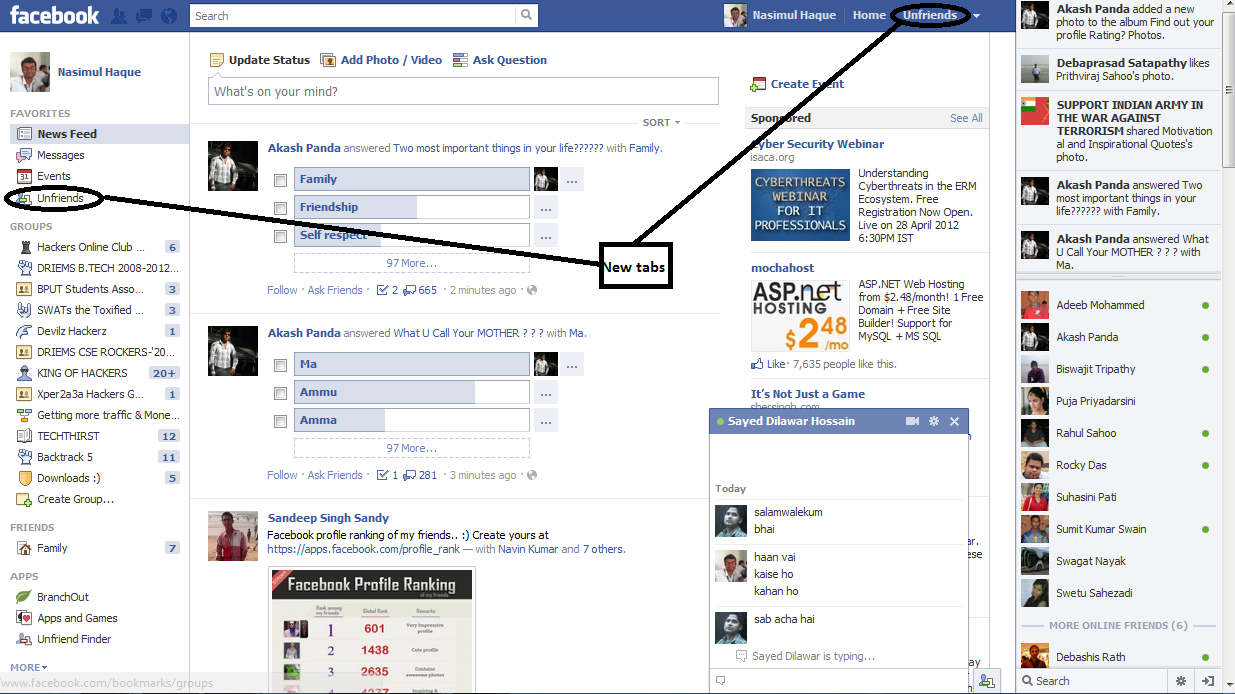
Task: Click the Ask Question icon
Action: pyautogui.click(x=460, y=60)
